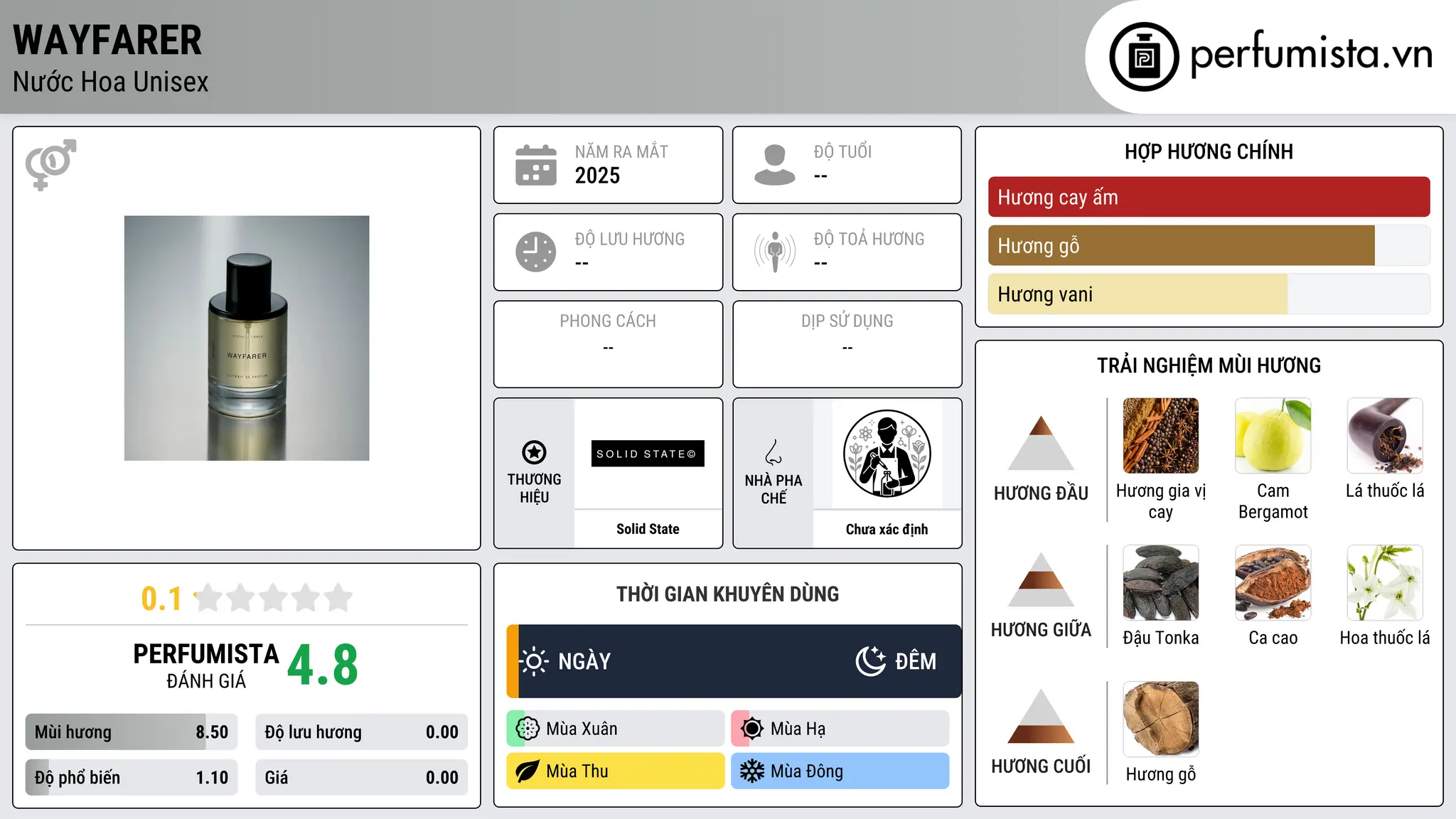Click the sun icon next to Ngày
The width and height of the screenshot is (1456, 819).
pos(534,661)
